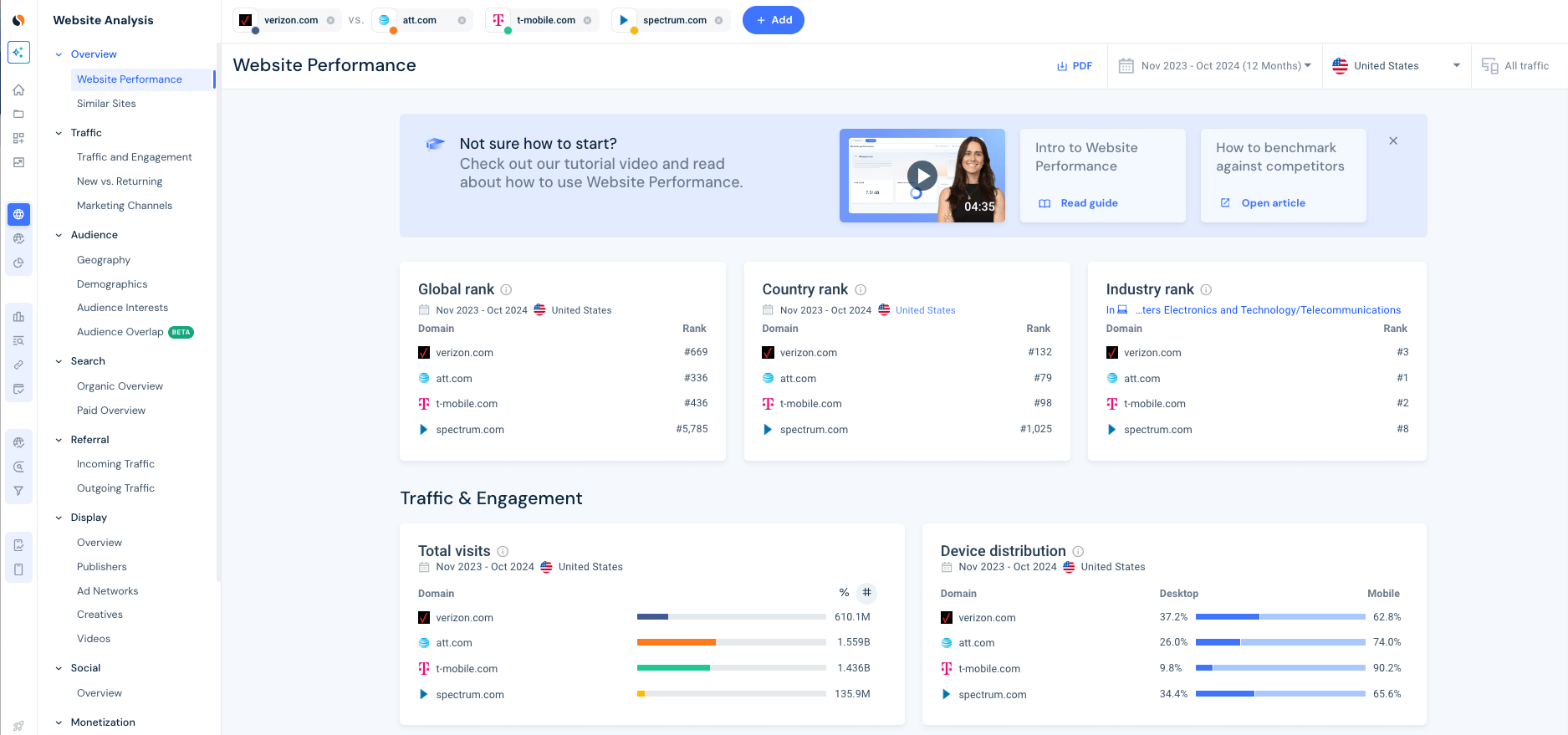The height and width of the screenshot is (735, 1568).
Task: Show the Industry rank info tooltip icon
Action: pyautogui.click(x=1206, y=289)
